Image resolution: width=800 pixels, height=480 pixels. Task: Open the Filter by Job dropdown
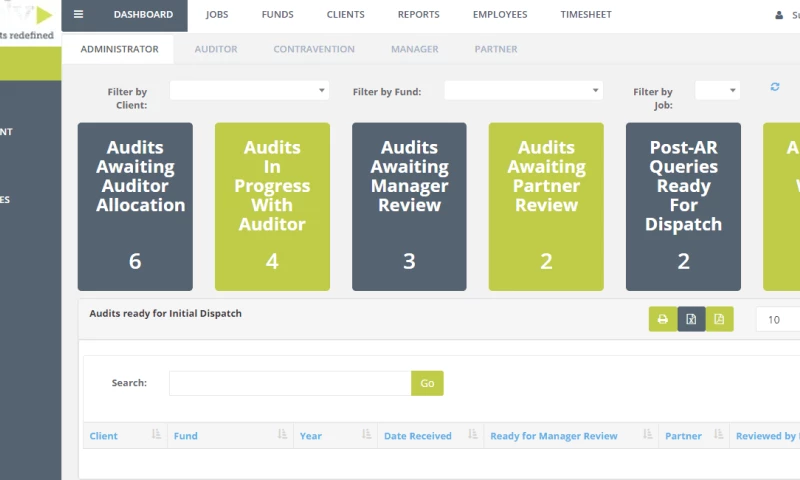tap(717, 90)
